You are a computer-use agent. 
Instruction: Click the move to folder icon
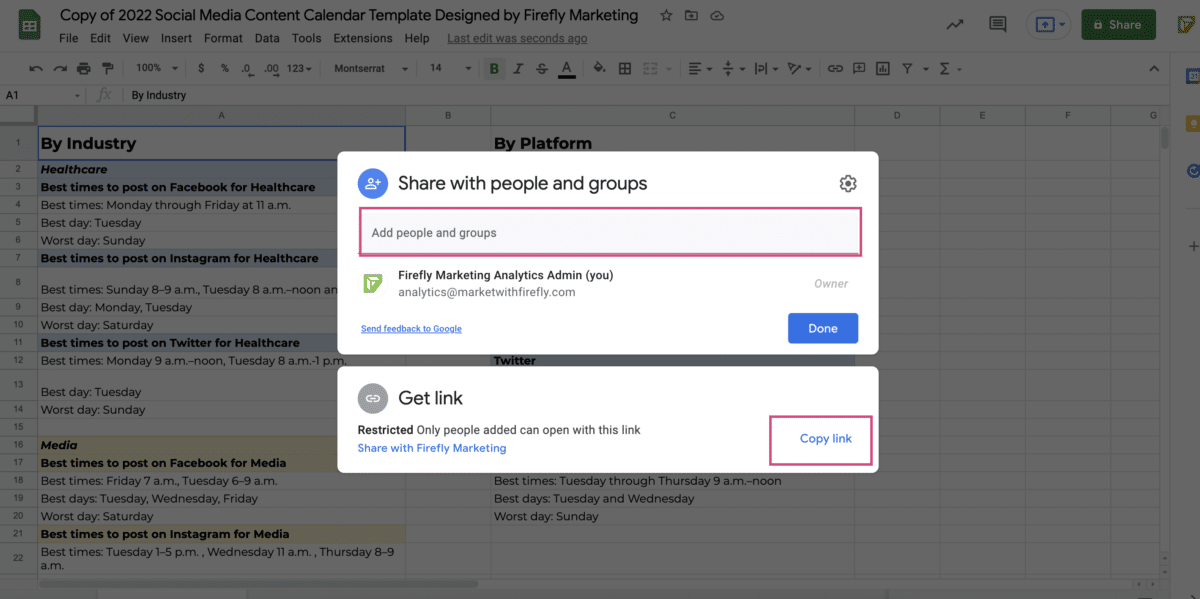[x=692, y=16]
